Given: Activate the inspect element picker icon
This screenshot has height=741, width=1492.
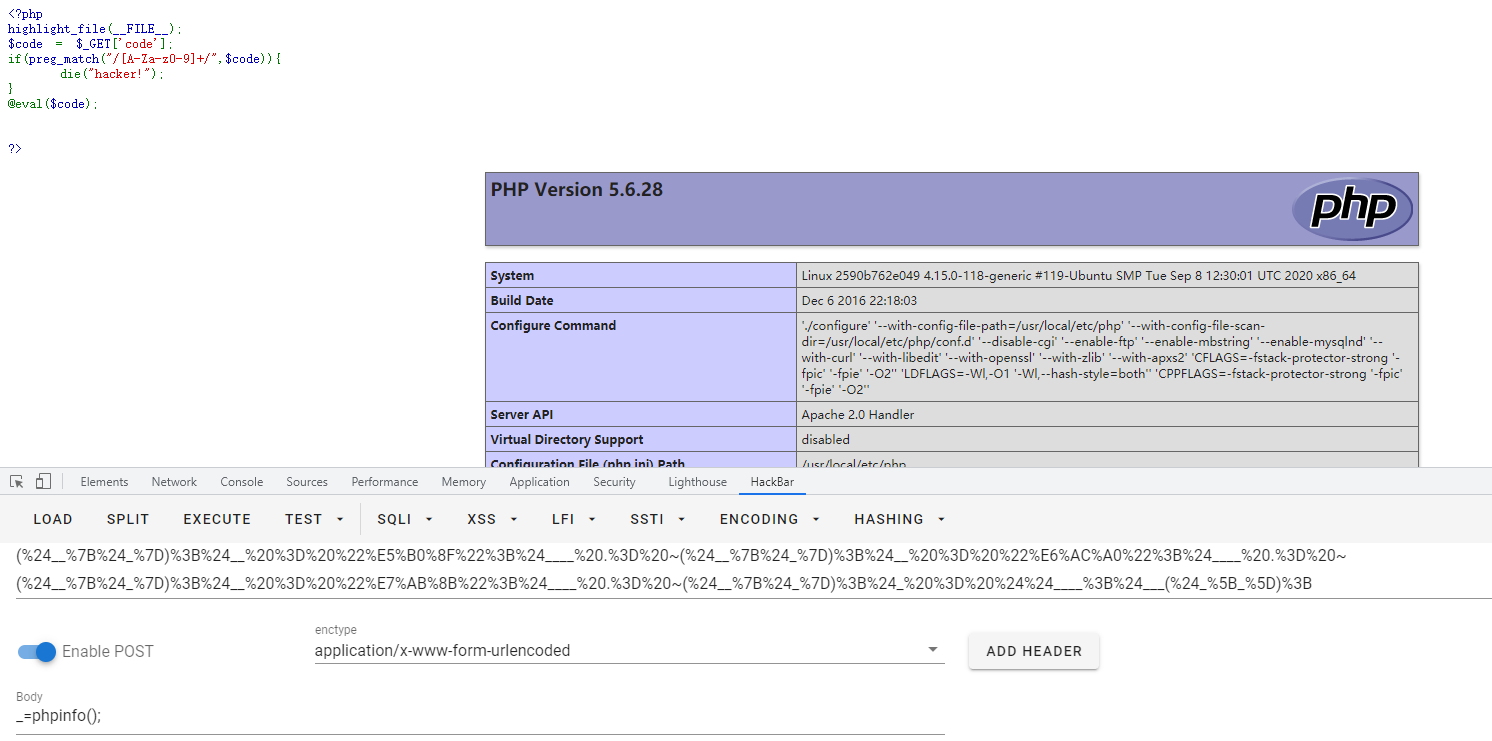Looking at the screenshot, I should point(16,482).
